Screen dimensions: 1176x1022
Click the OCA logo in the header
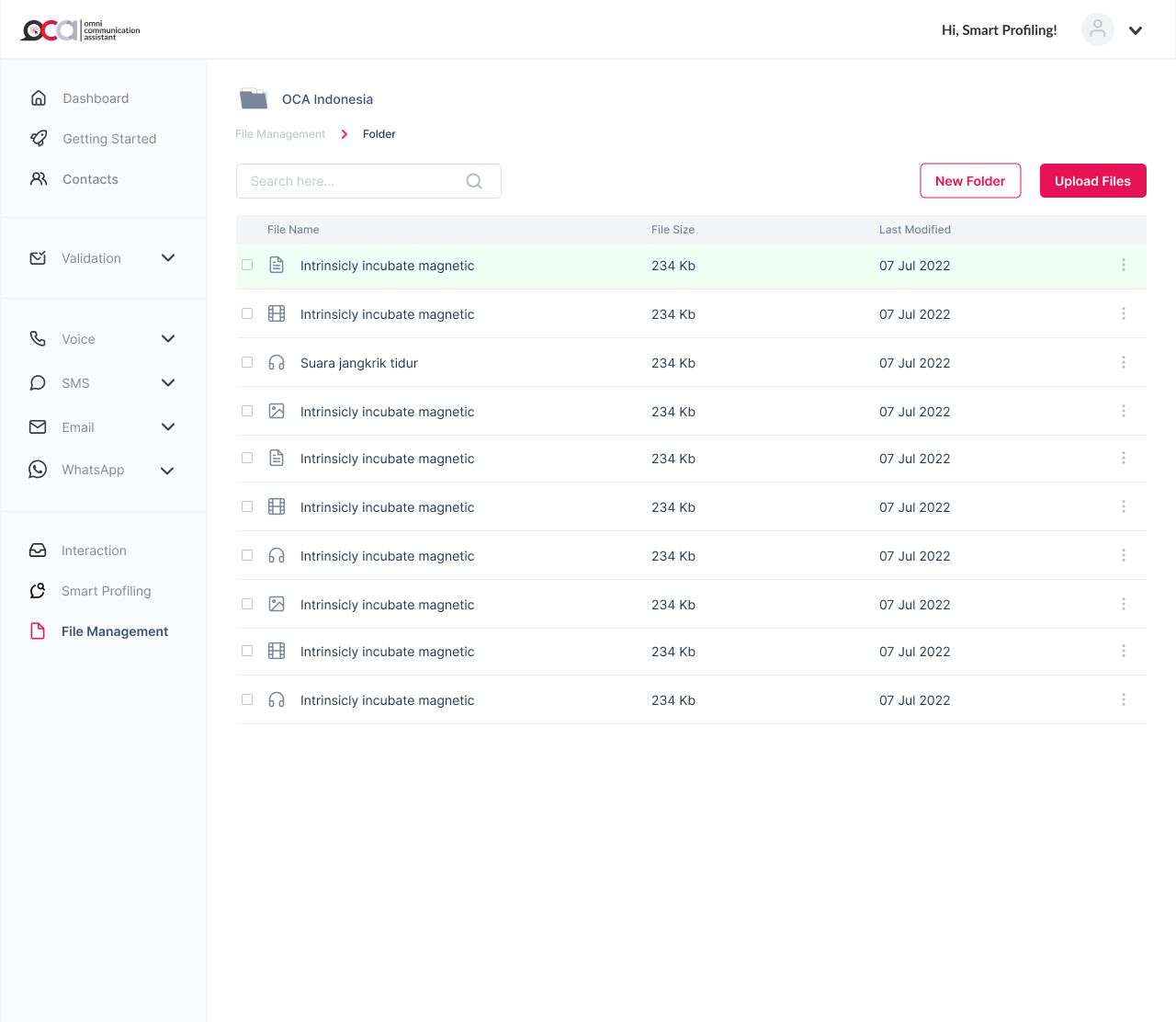(x=81, y=30)
